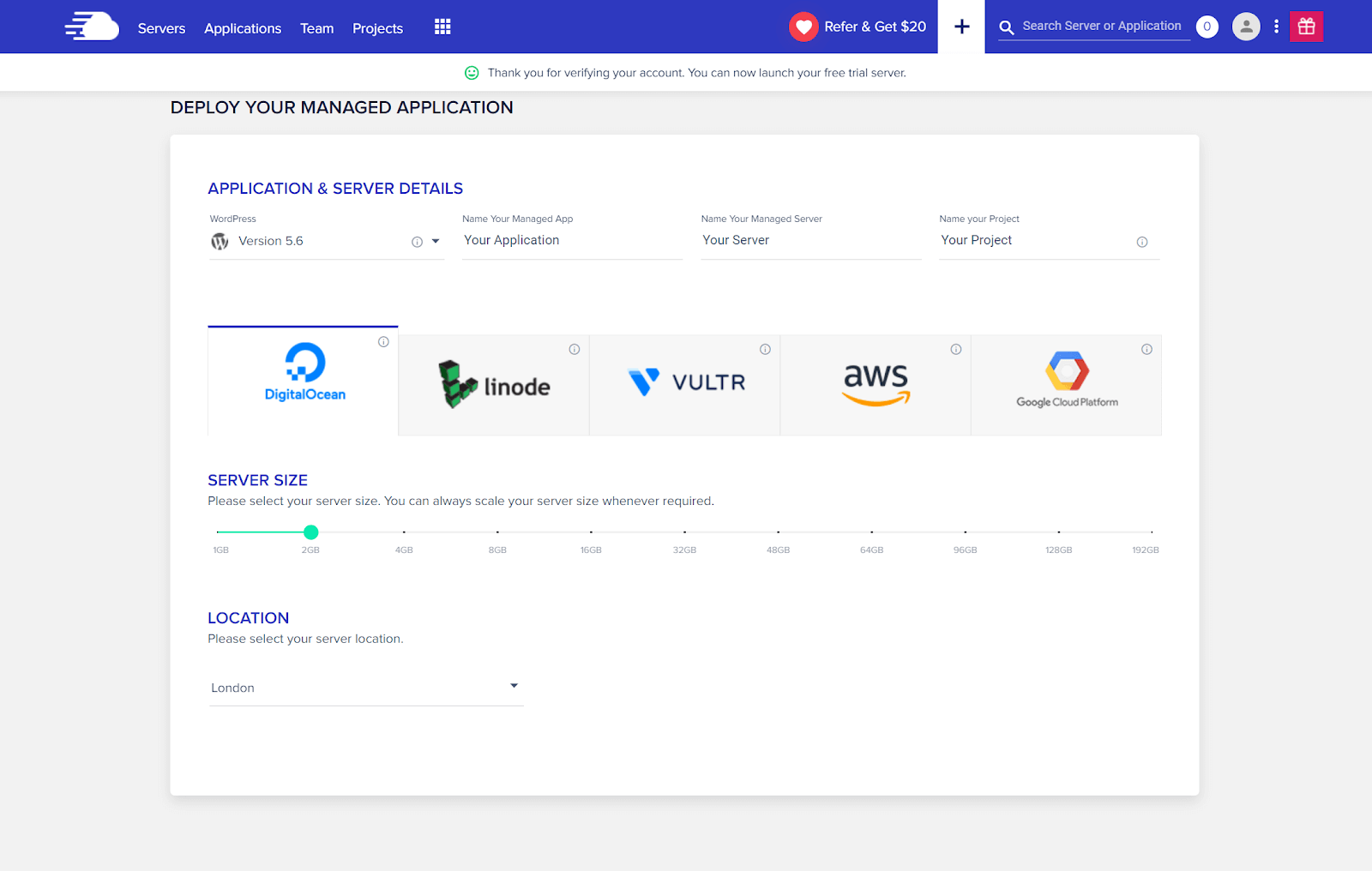Open the Team menu

316,28
